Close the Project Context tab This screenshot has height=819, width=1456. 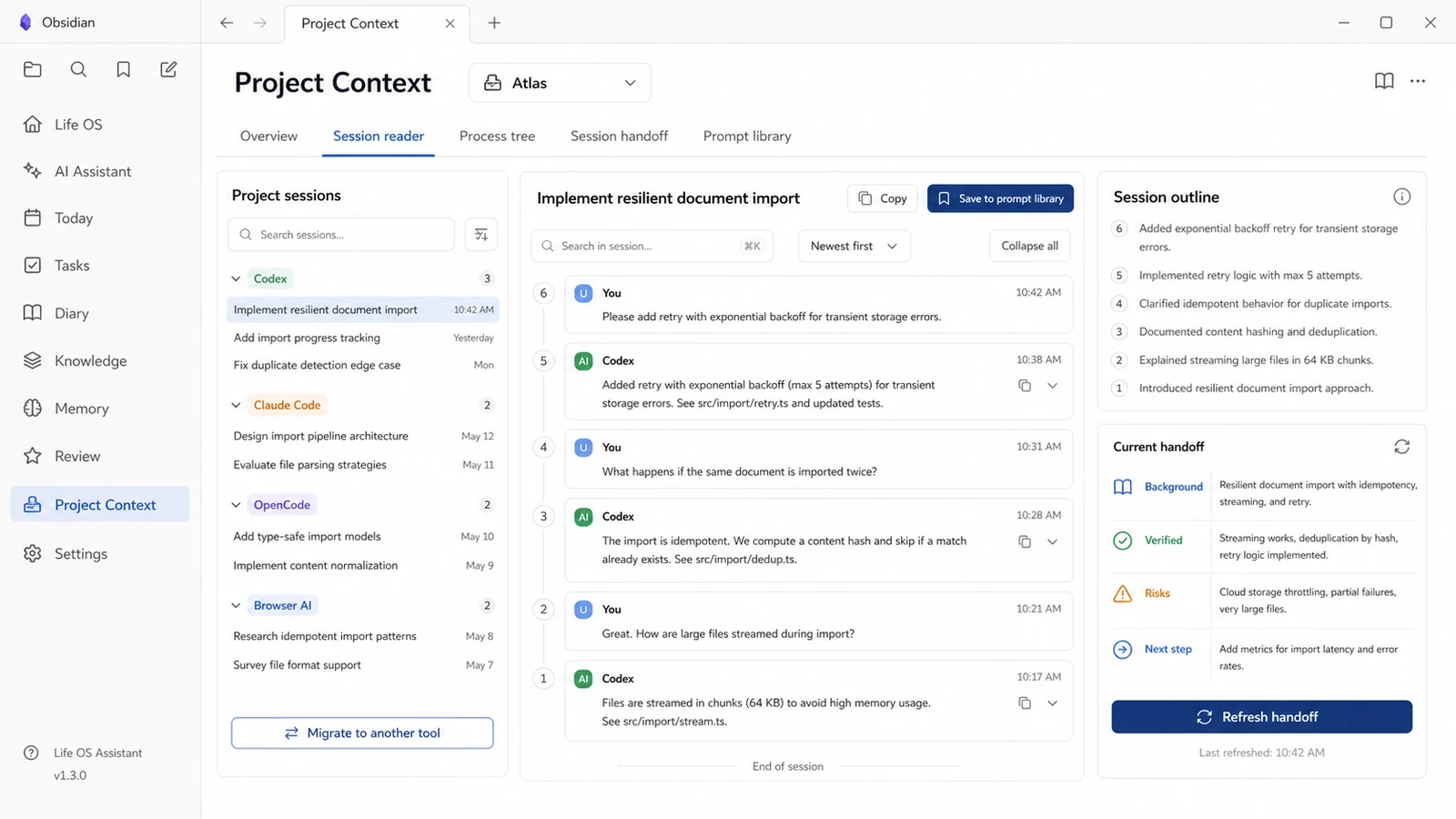pos(450,24)
